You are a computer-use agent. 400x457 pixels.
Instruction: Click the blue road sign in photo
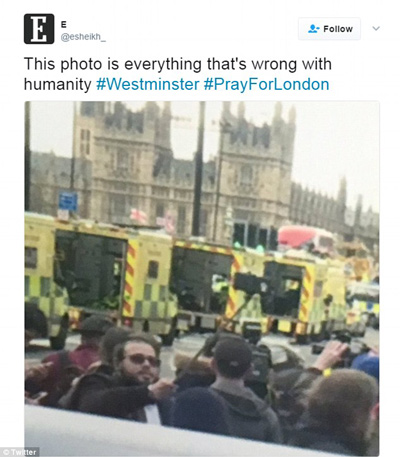[68, 201]
